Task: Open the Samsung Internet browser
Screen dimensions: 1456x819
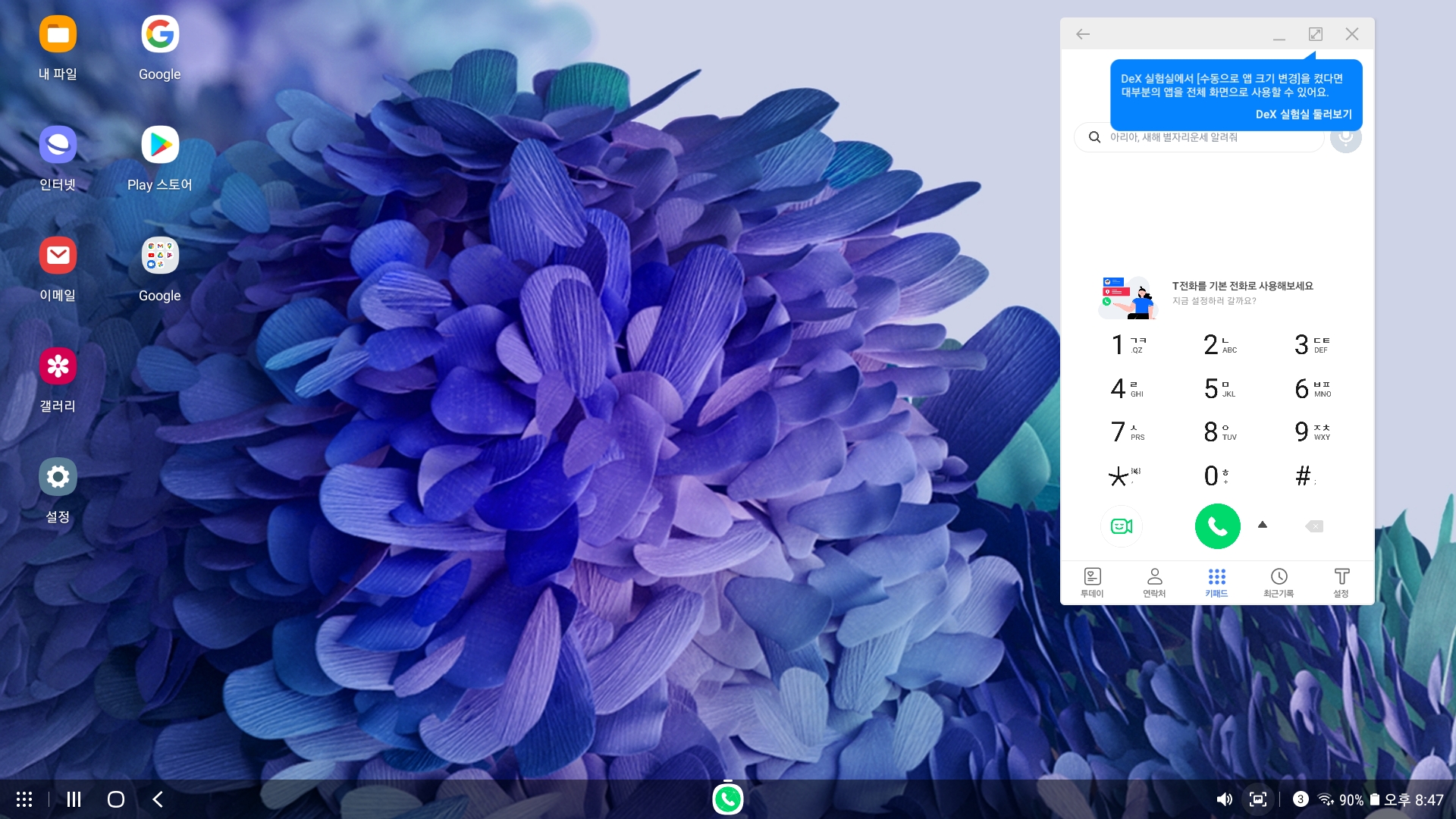Action: point(58,145)
